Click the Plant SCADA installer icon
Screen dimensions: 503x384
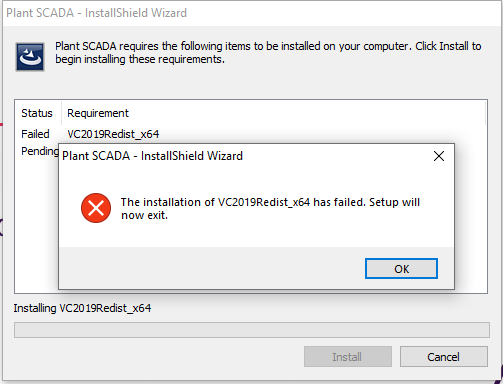30,57
